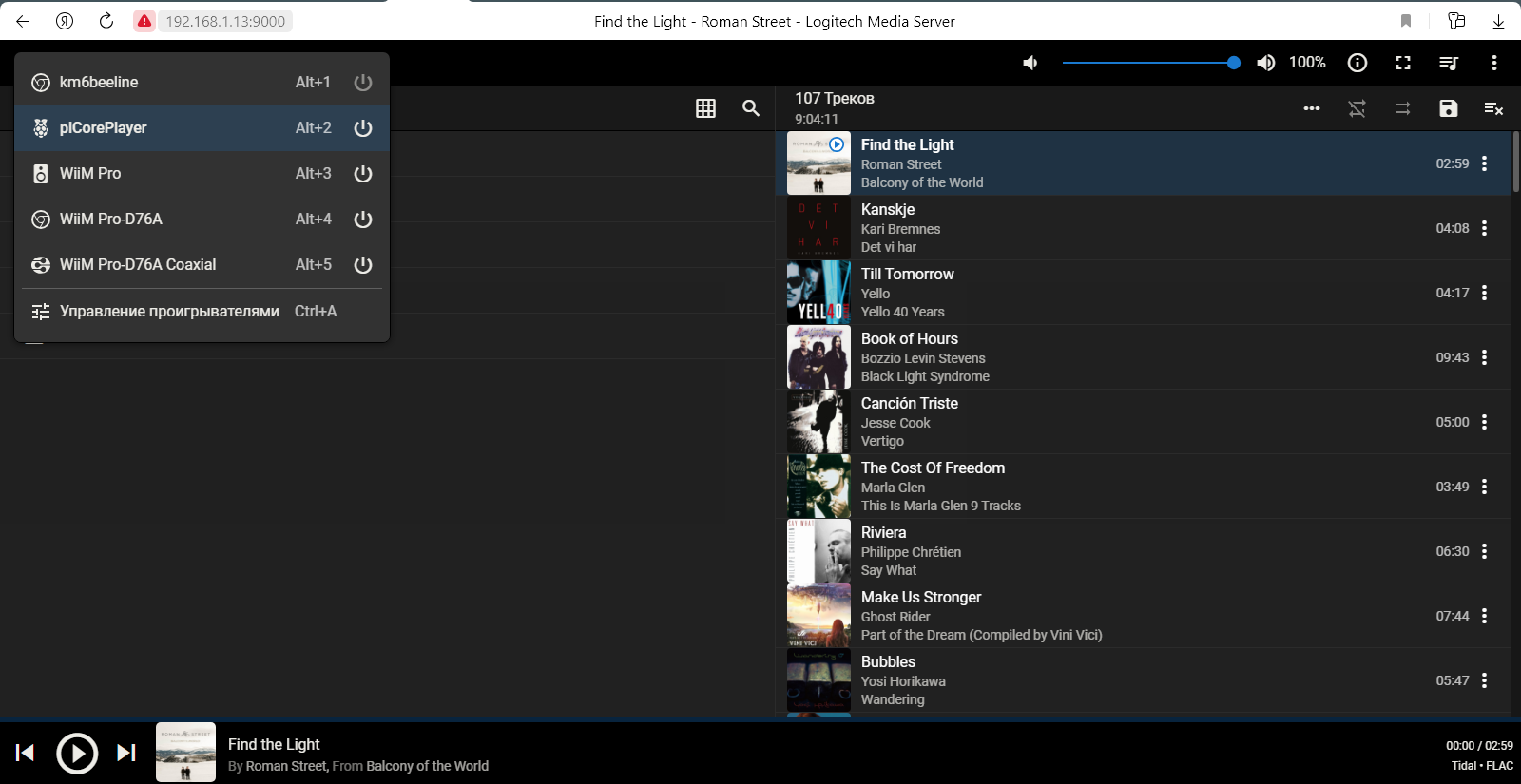1521x784 pixels.
Task: Open options menu for Kanskje track
Action: 1484,228
